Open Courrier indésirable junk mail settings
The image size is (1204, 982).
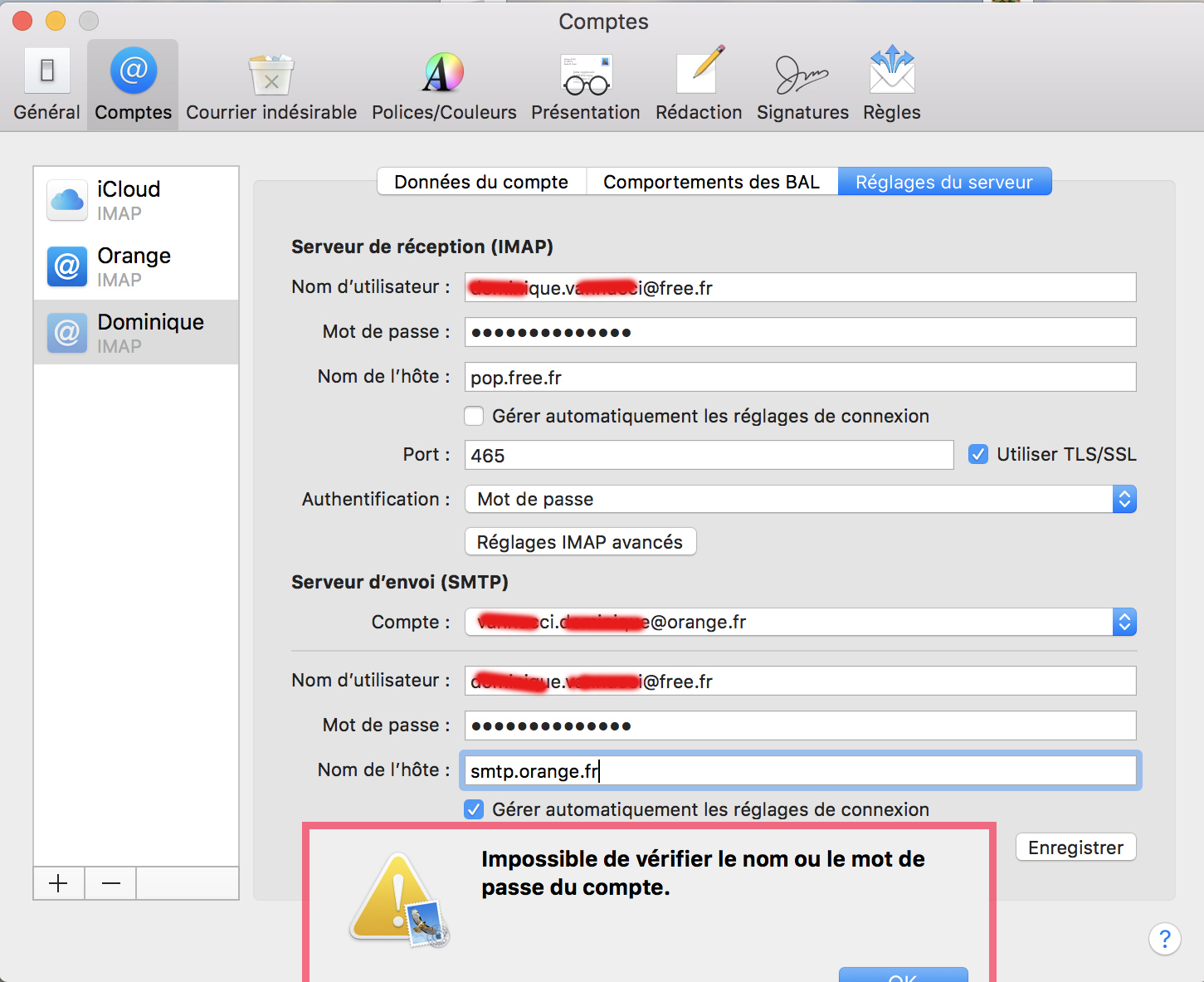[271, 85]
